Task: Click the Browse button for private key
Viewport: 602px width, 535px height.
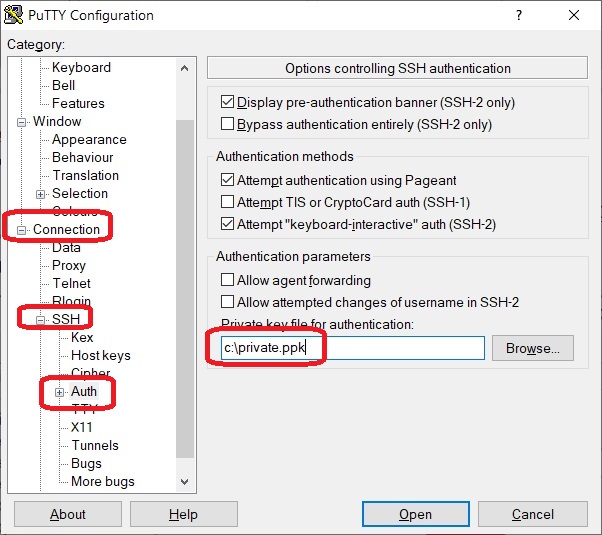Action: (x=533, y=348)
